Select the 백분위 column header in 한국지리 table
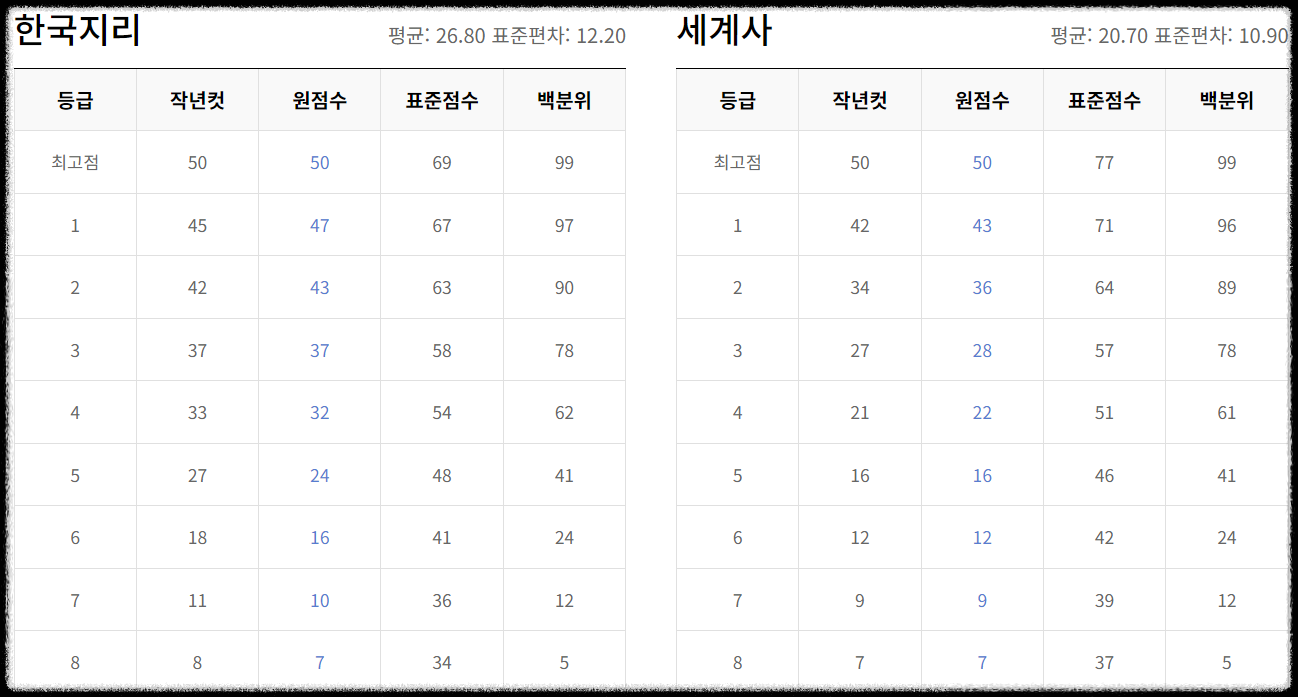1298x697 pixels. click(x=564, y=99)
